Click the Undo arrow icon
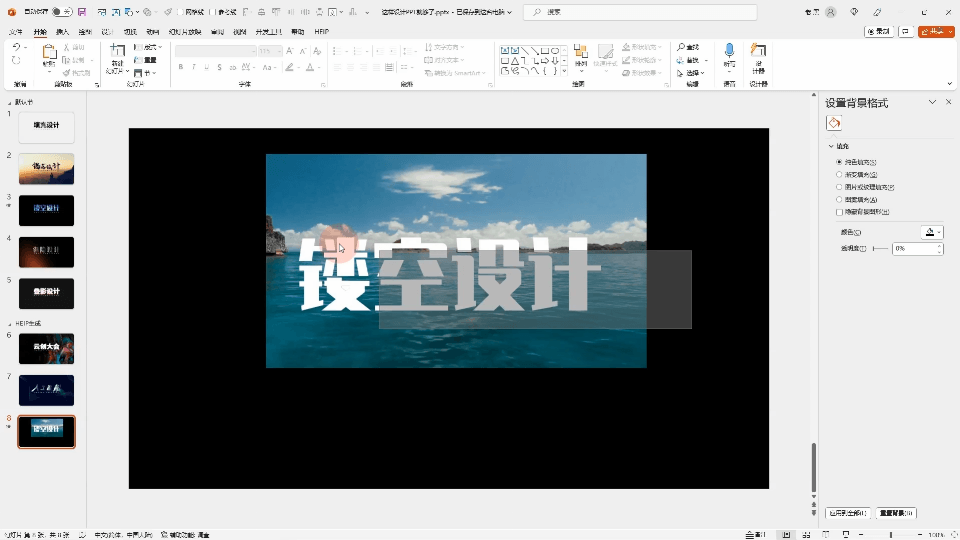 17,47
